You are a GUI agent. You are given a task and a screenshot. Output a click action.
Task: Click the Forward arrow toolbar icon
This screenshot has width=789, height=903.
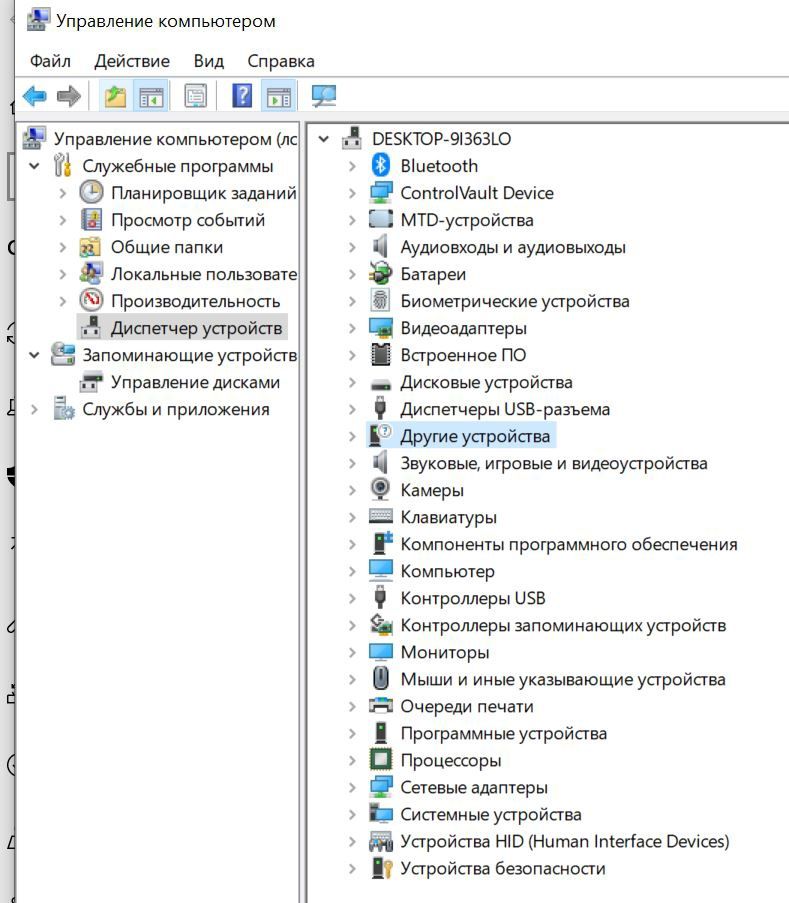point(69,96)
